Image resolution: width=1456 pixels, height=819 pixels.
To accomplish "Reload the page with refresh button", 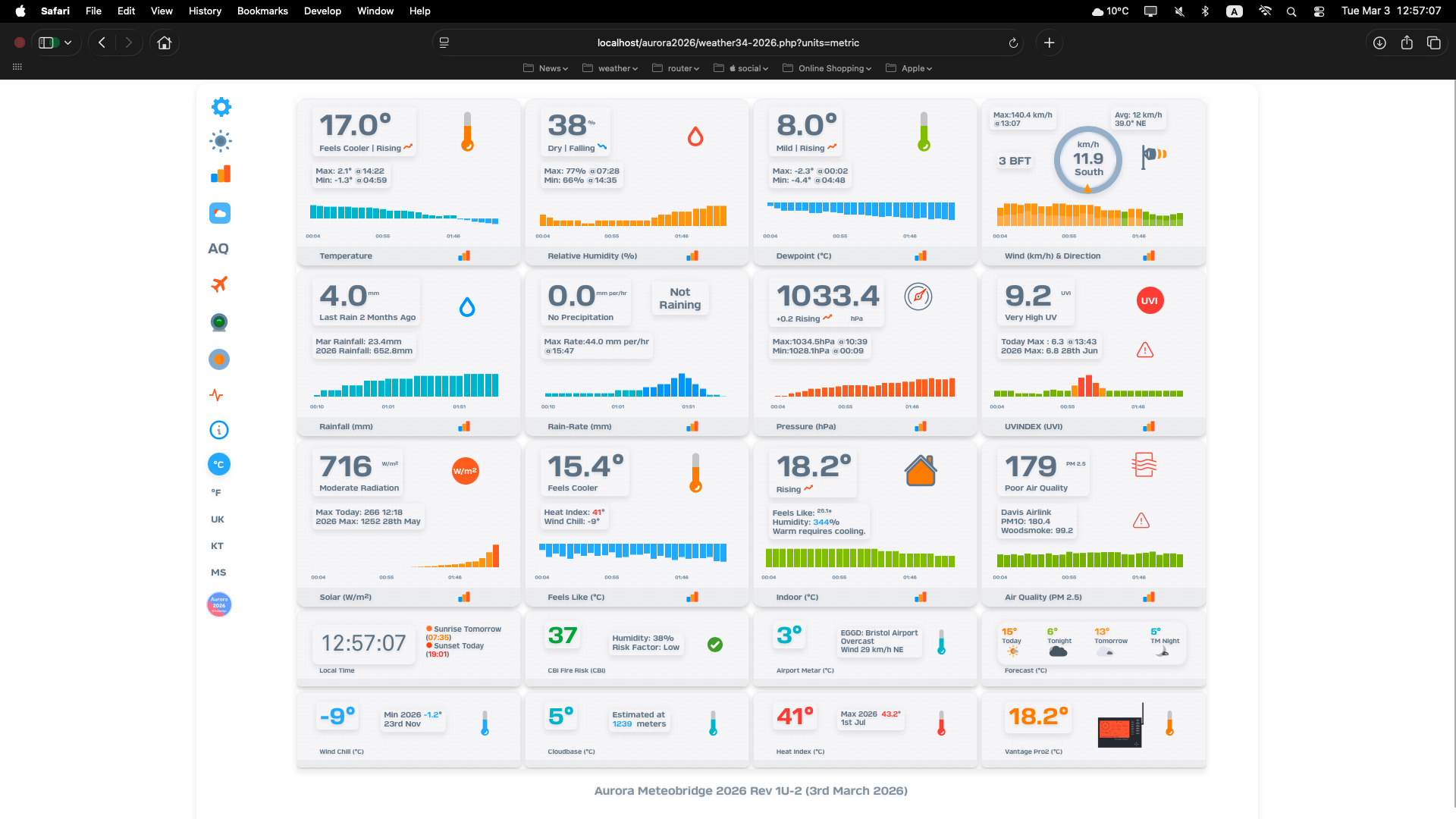I will click(x=1013, y=43).
